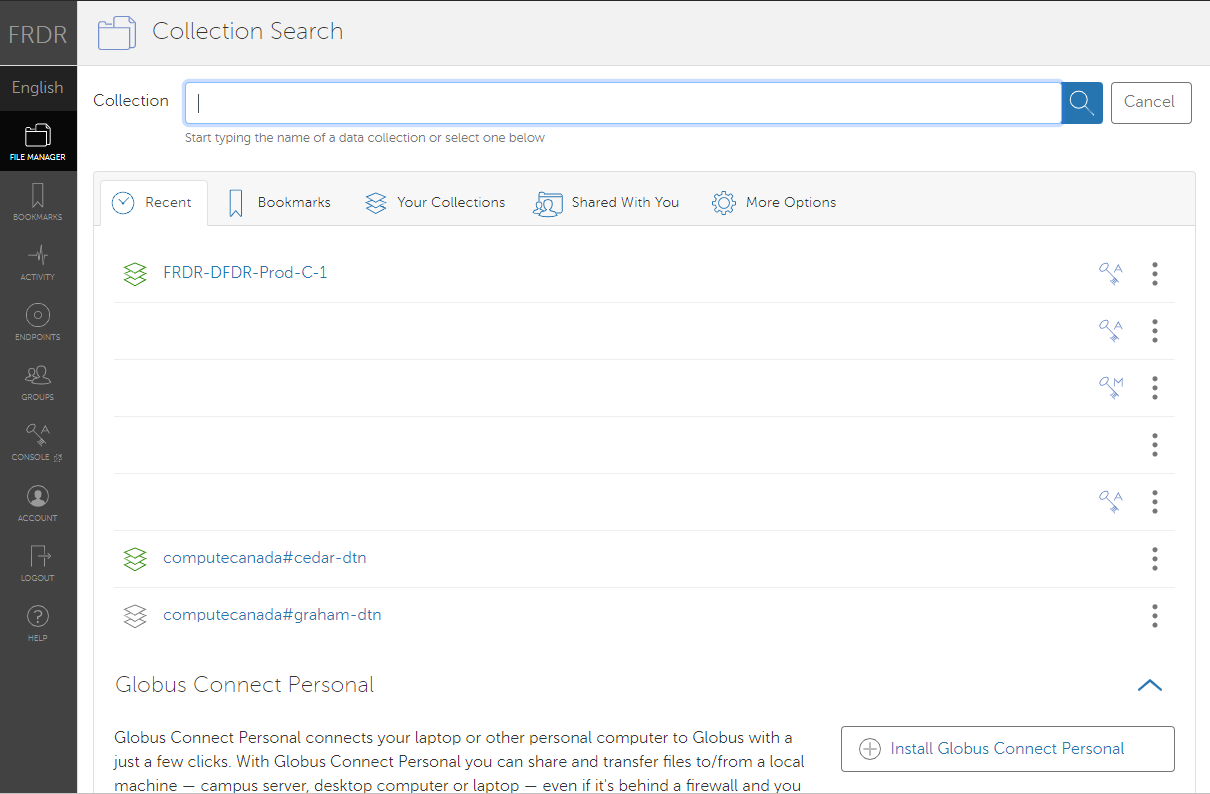Open the three-dot menu in the row without a key icon
This screenshot has height=794, width=1210.
pyautogui.click(x=1155, y=445)
